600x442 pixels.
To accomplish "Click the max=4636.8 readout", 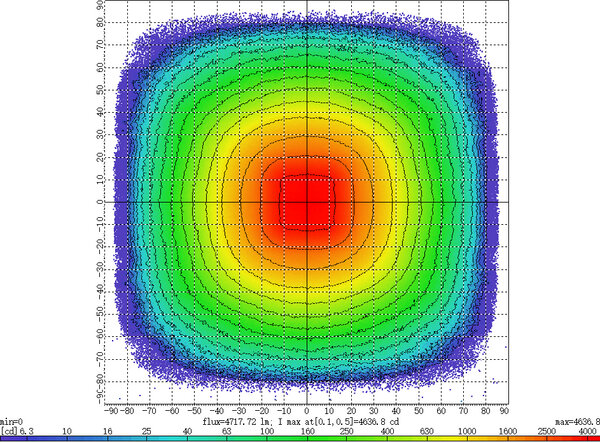I will click(577, 422).
